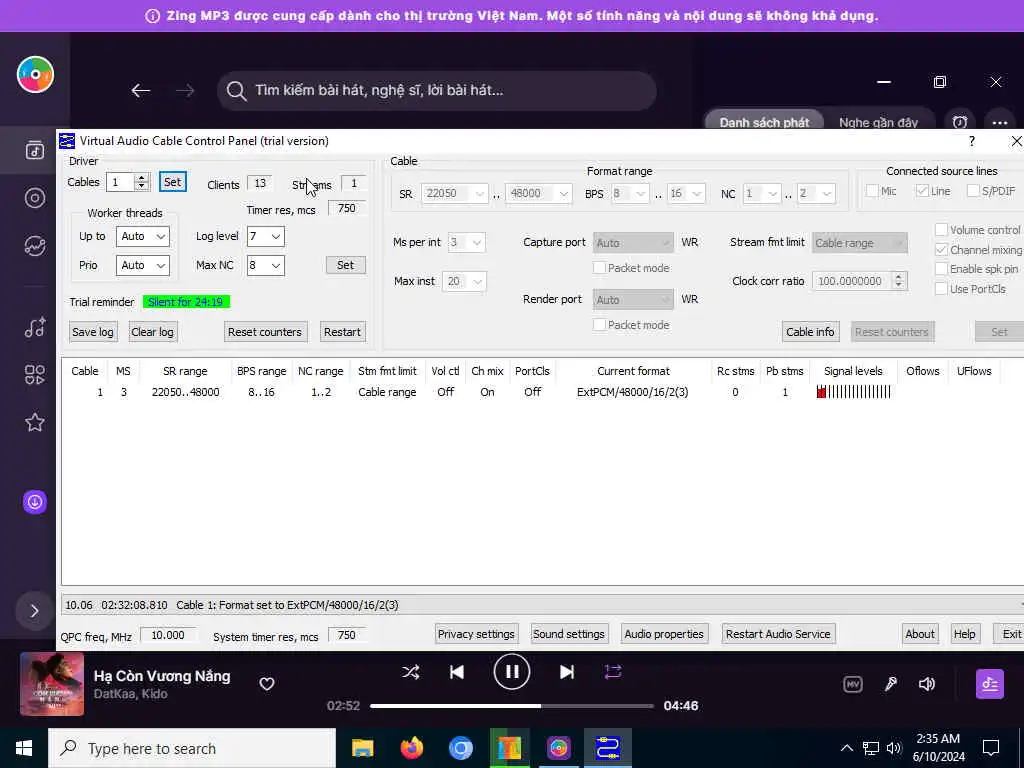Open the Prio worker threads dropdown
This screenshot has width=1024, height=768.
pos(142,265)
